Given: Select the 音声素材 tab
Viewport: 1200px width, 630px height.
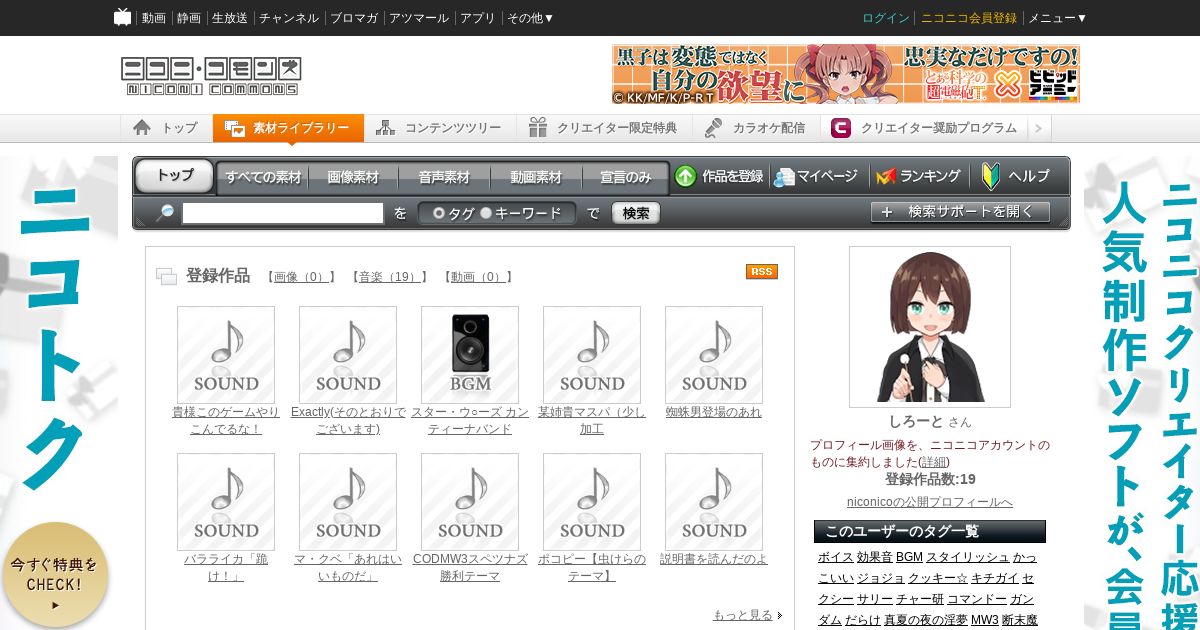Looking at the screenshot, I should tap(444, 177).
